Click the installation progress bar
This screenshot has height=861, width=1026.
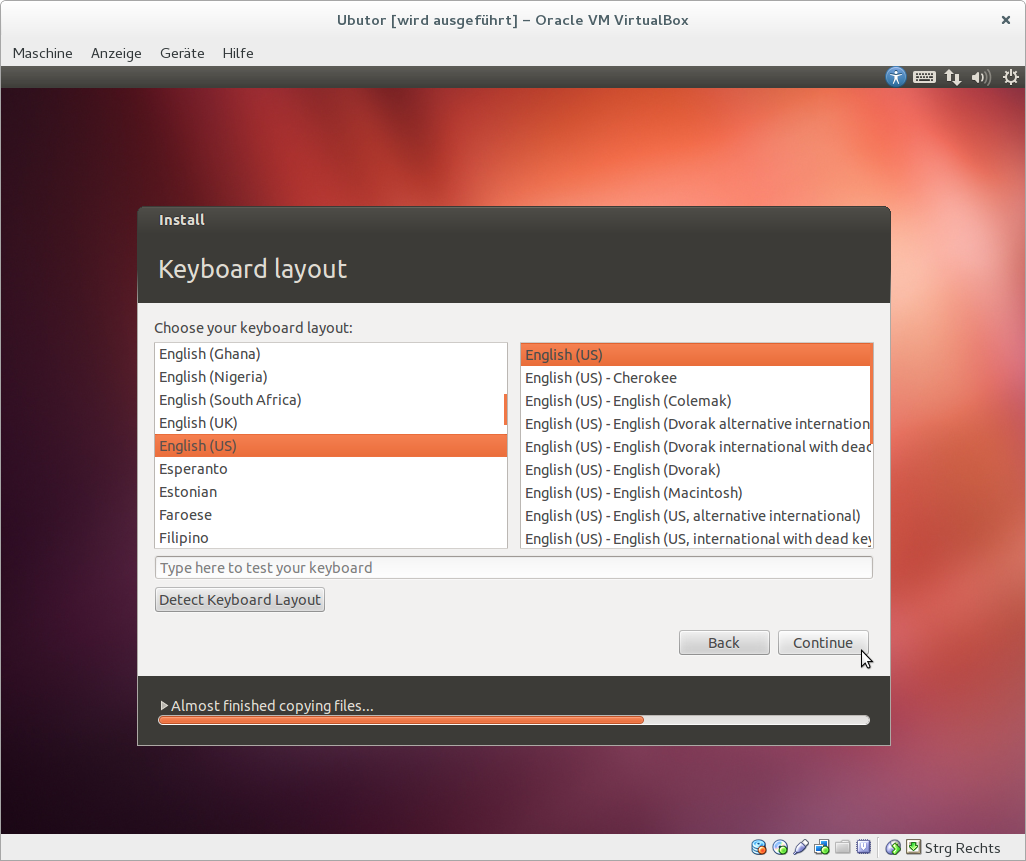coord(514,720)
